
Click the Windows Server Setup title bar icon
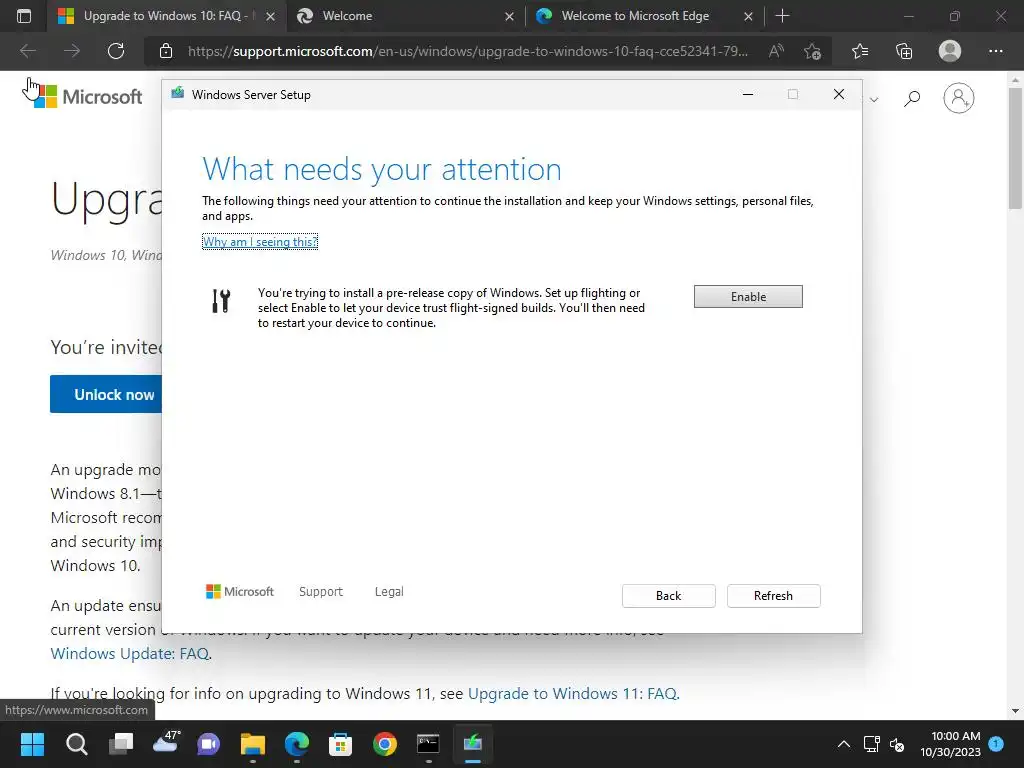pyautogui.click(x=178, y=94)
